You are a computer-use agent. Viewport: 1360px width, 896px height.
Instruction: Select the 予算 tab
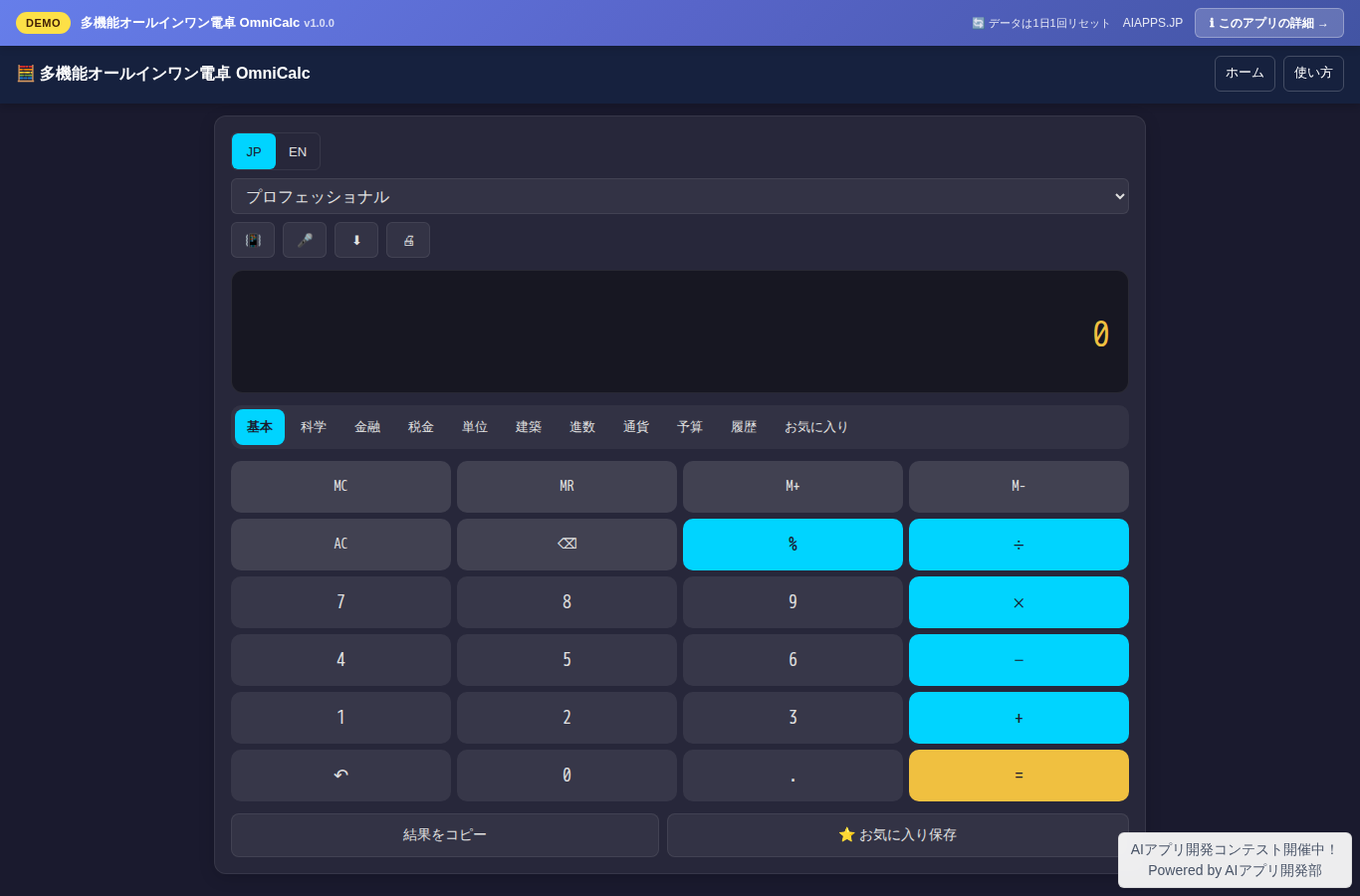click(x=690, y=427)
